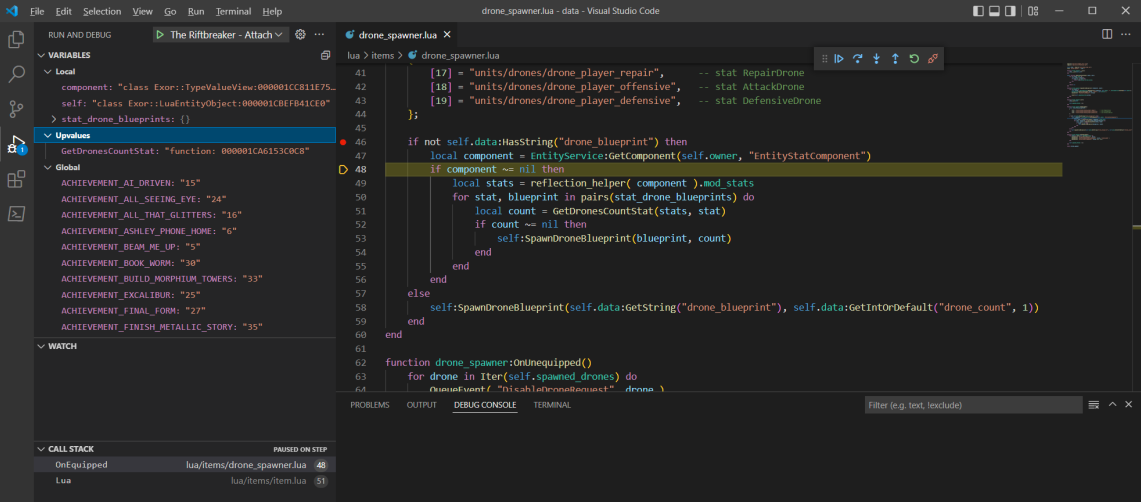Click the Step Out arrow icon

point(895,59)
